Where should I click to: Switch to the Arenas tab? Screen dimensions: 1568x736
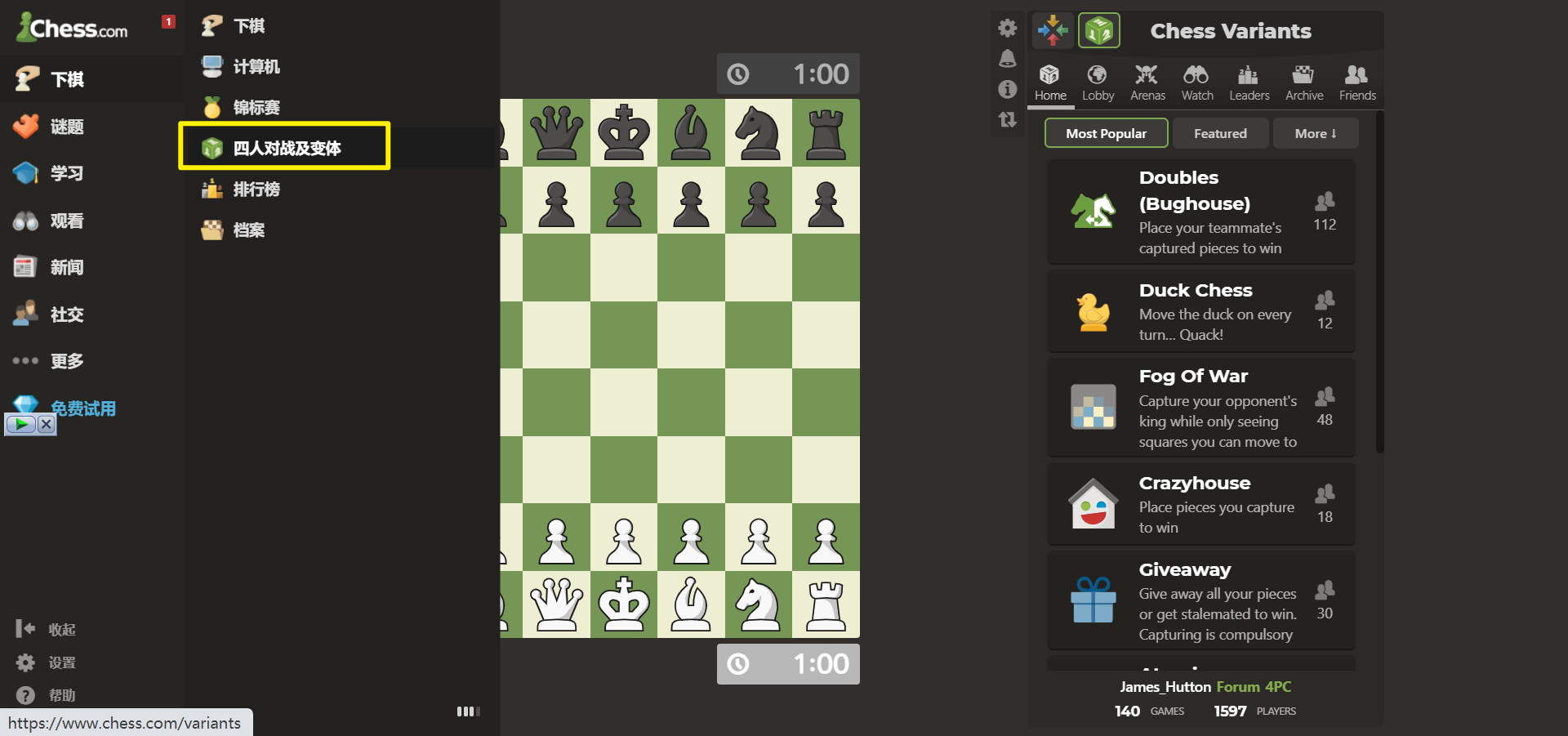coord(1147,83)
